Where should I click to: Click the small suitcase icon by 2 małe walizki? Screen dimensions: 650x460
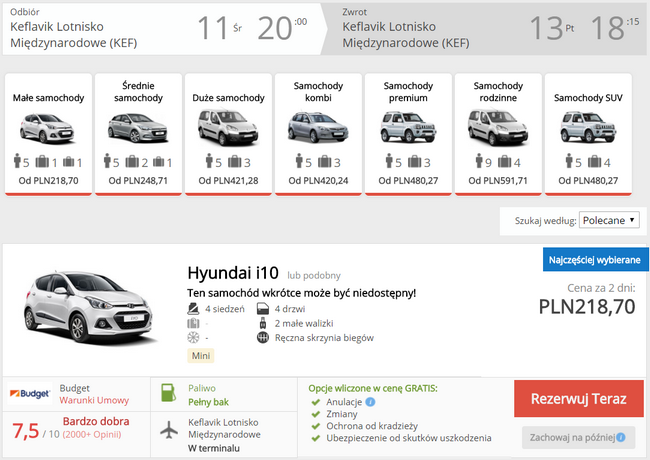pos(262,323)
